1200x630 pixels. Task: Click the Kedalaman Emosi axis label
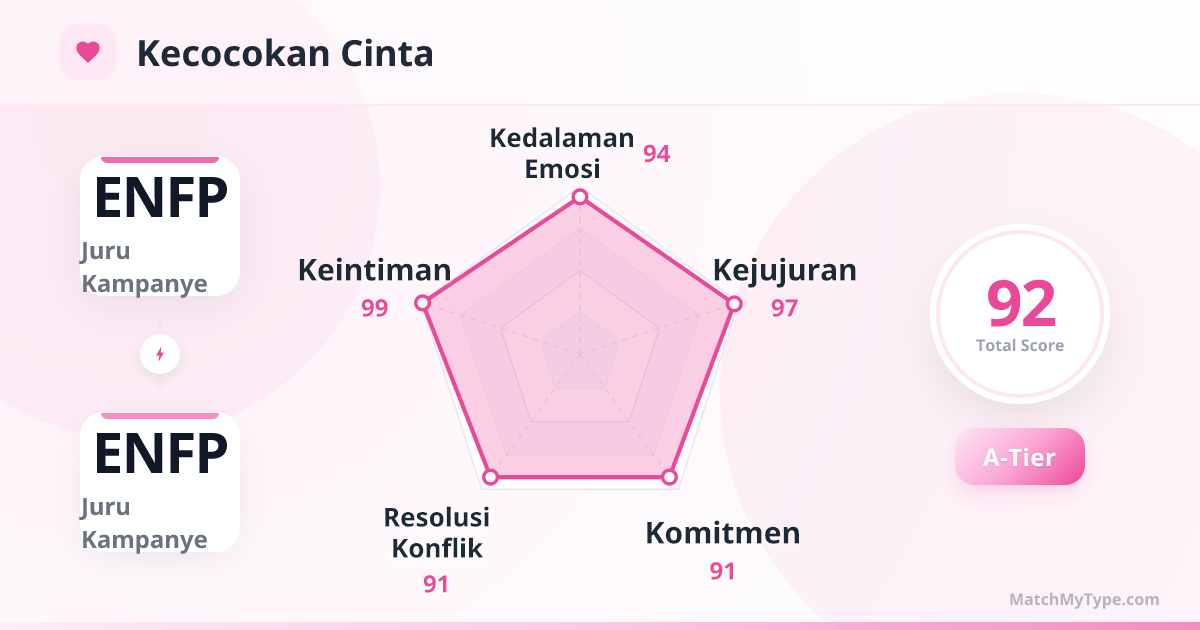point(562,152)
